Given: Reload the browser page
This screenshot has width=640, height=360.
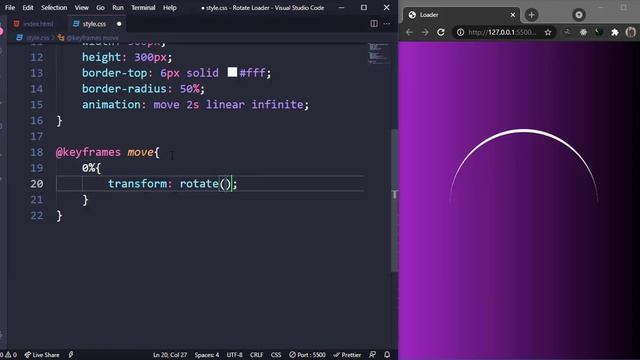Looking at the screenshot, I should pyautogui.click(x=441, y=32).
